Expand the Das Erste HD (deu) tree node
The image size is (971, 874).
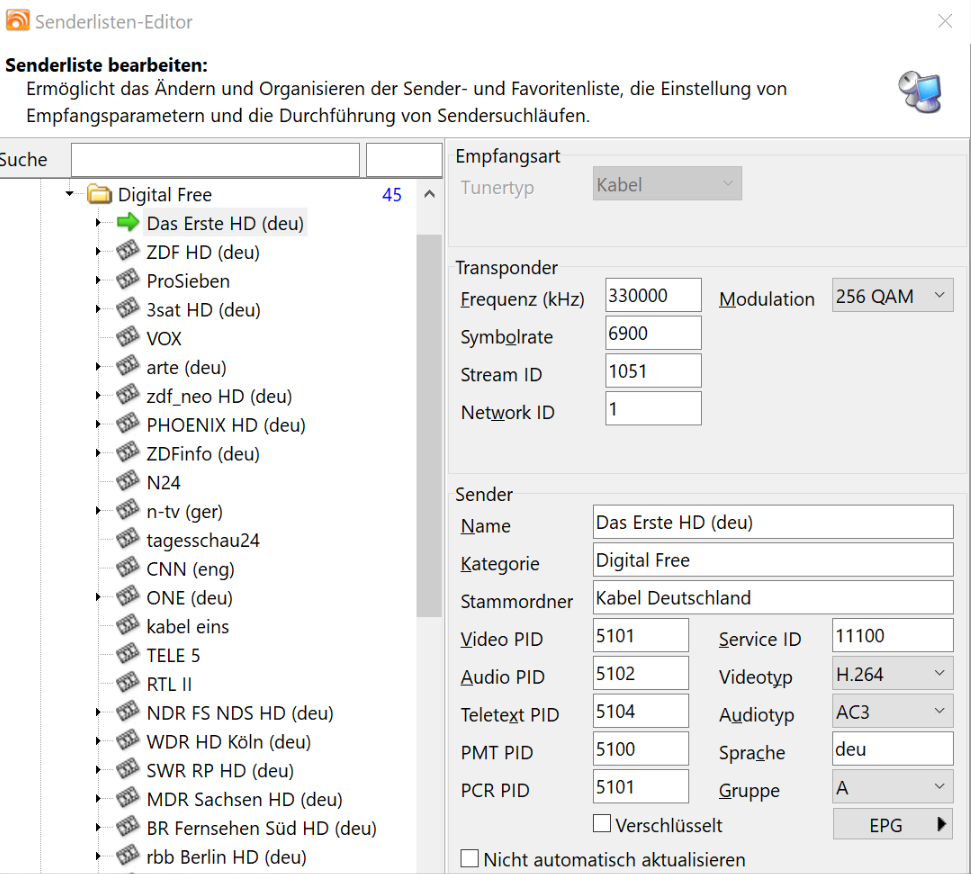(x=98, y=222)
